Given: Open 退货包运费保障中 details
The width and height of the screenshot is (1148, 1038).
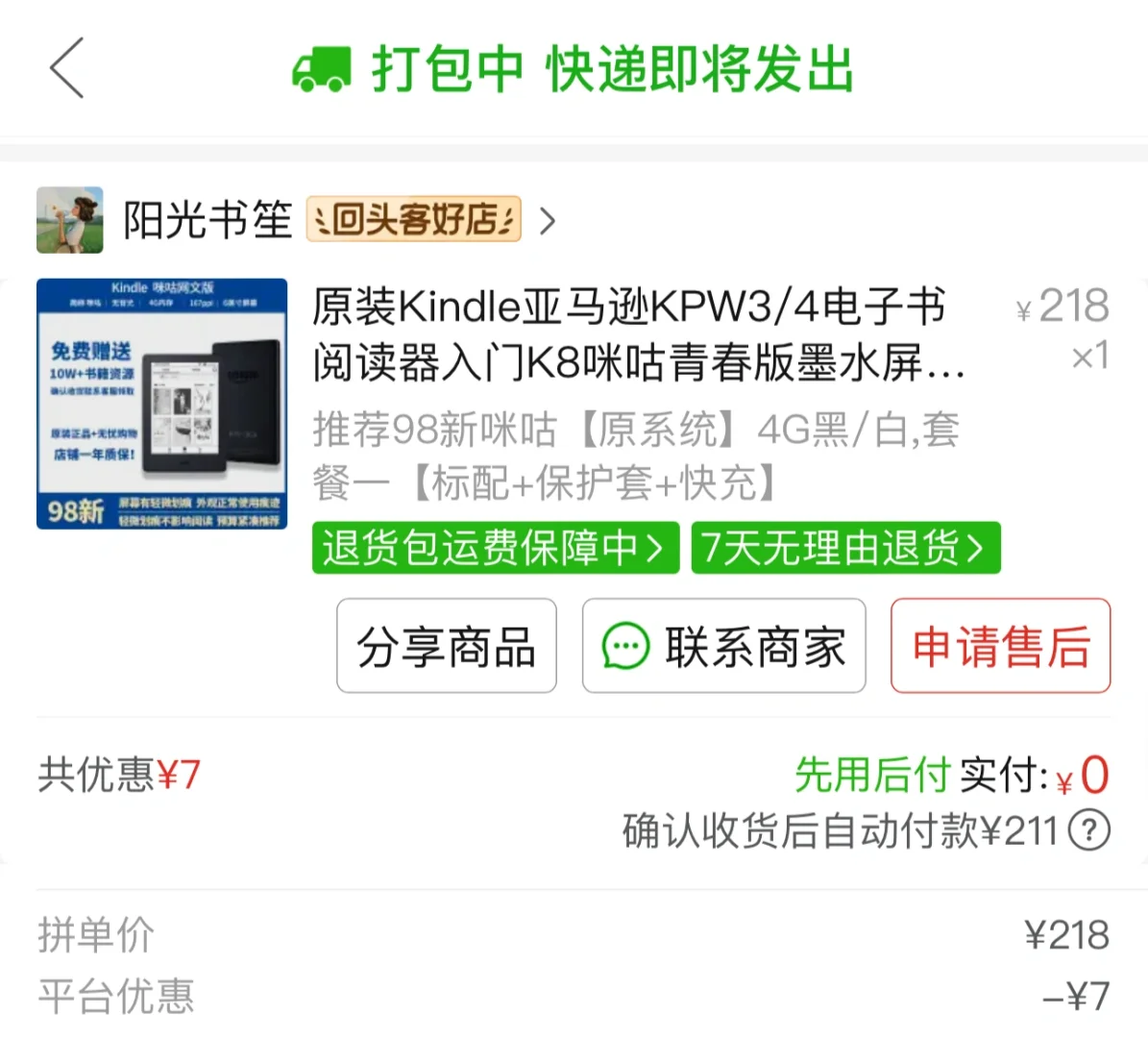Looking at the screenshot, I should [x=496, y=547].
